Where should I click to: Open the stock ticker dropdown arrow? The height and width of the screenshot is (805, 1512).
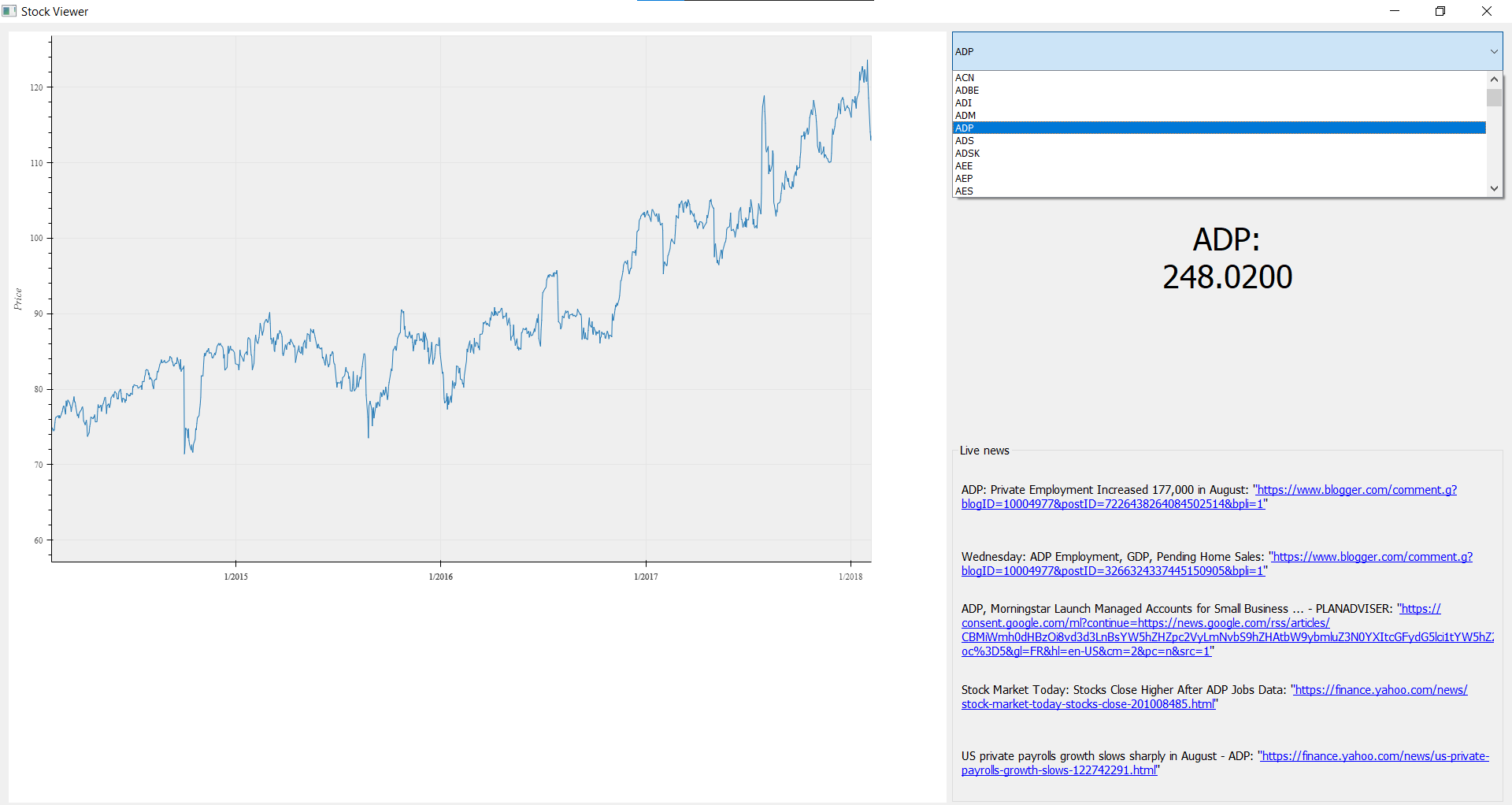click(1494, 51)
